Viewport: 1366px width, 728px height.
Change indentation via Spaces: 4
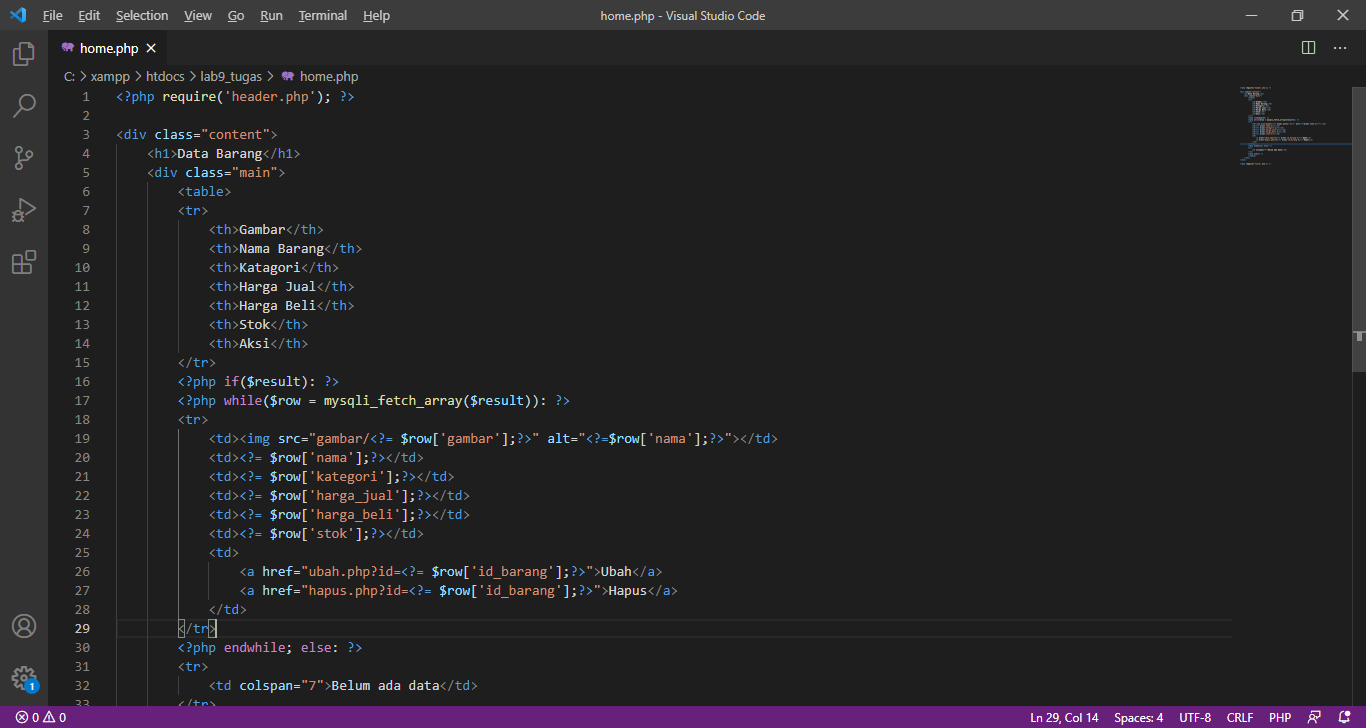(x=1139, y=718)
